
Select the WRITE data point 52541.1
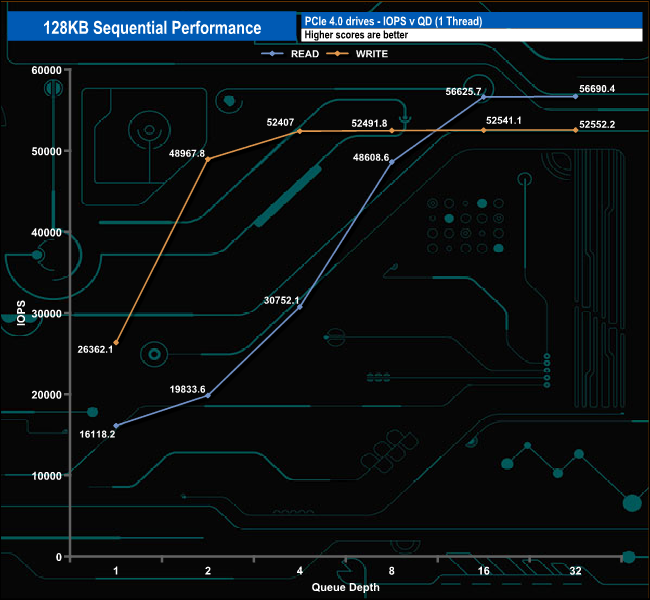click(x=483, y=130)
